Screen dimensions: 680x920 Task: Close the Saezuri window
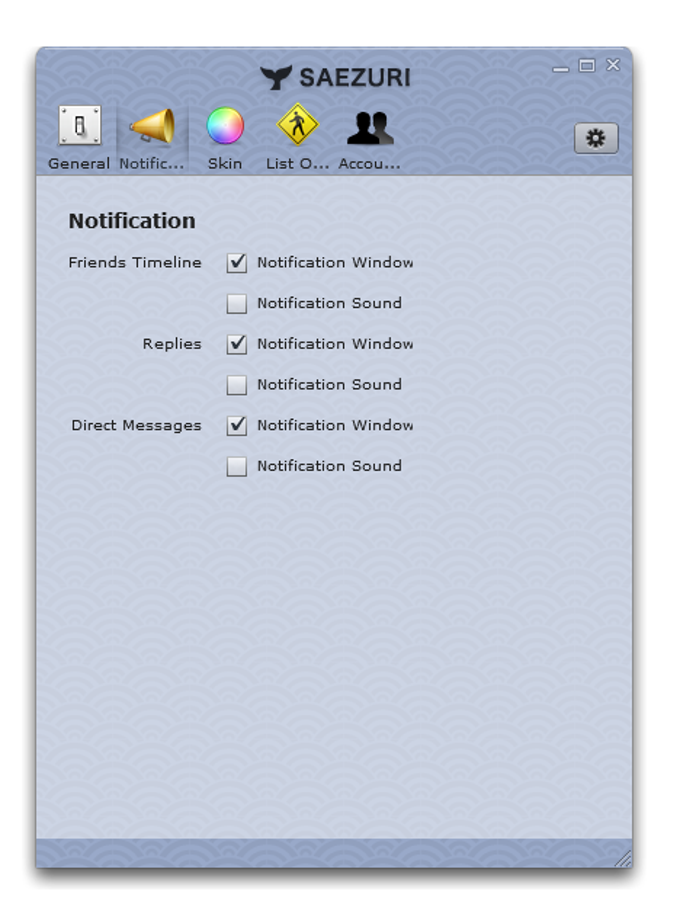[613, 65]
